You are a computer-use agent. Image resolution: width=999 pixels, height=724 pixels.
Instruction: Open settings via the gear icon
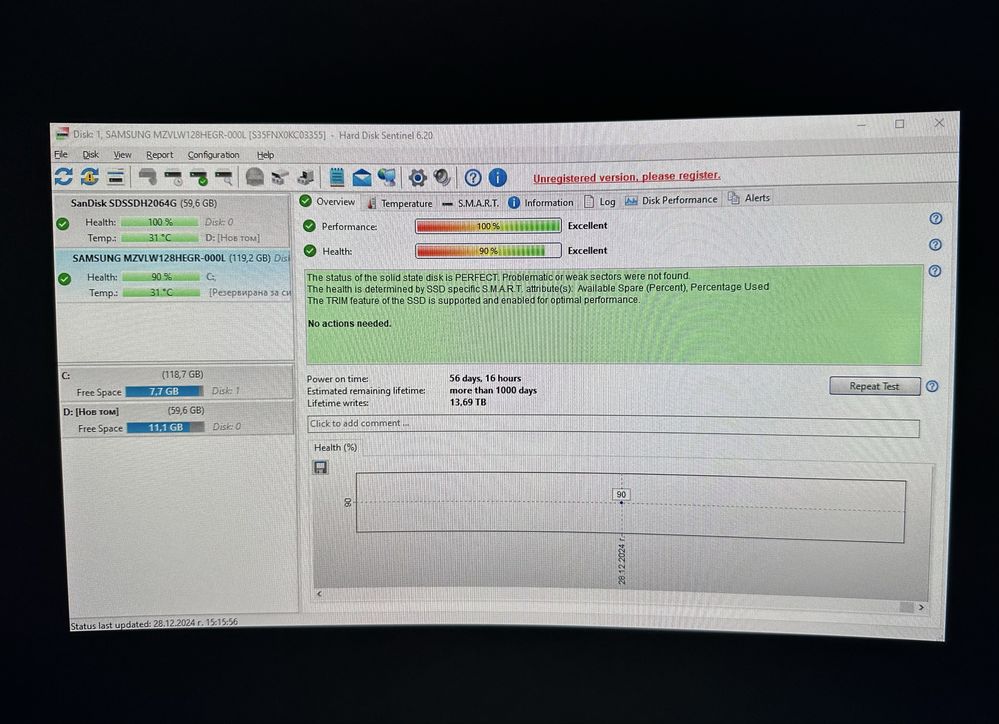[417, 177]
